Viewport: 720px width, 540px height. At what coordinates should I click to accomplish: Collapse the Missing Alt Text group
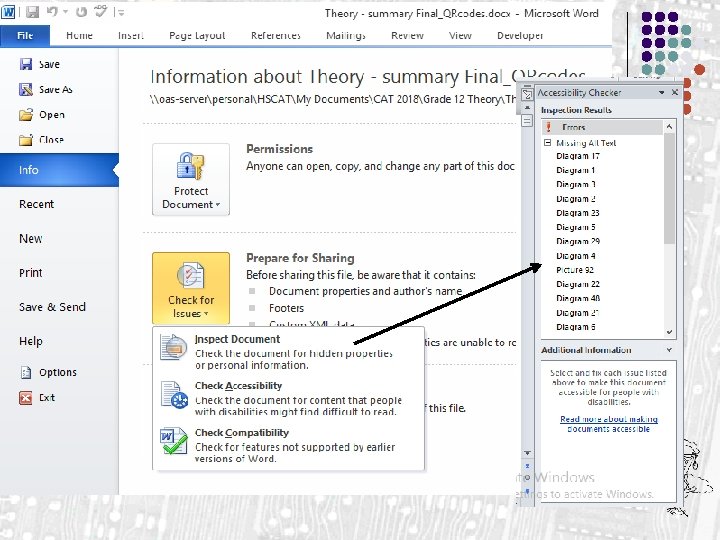click(547, 143)
